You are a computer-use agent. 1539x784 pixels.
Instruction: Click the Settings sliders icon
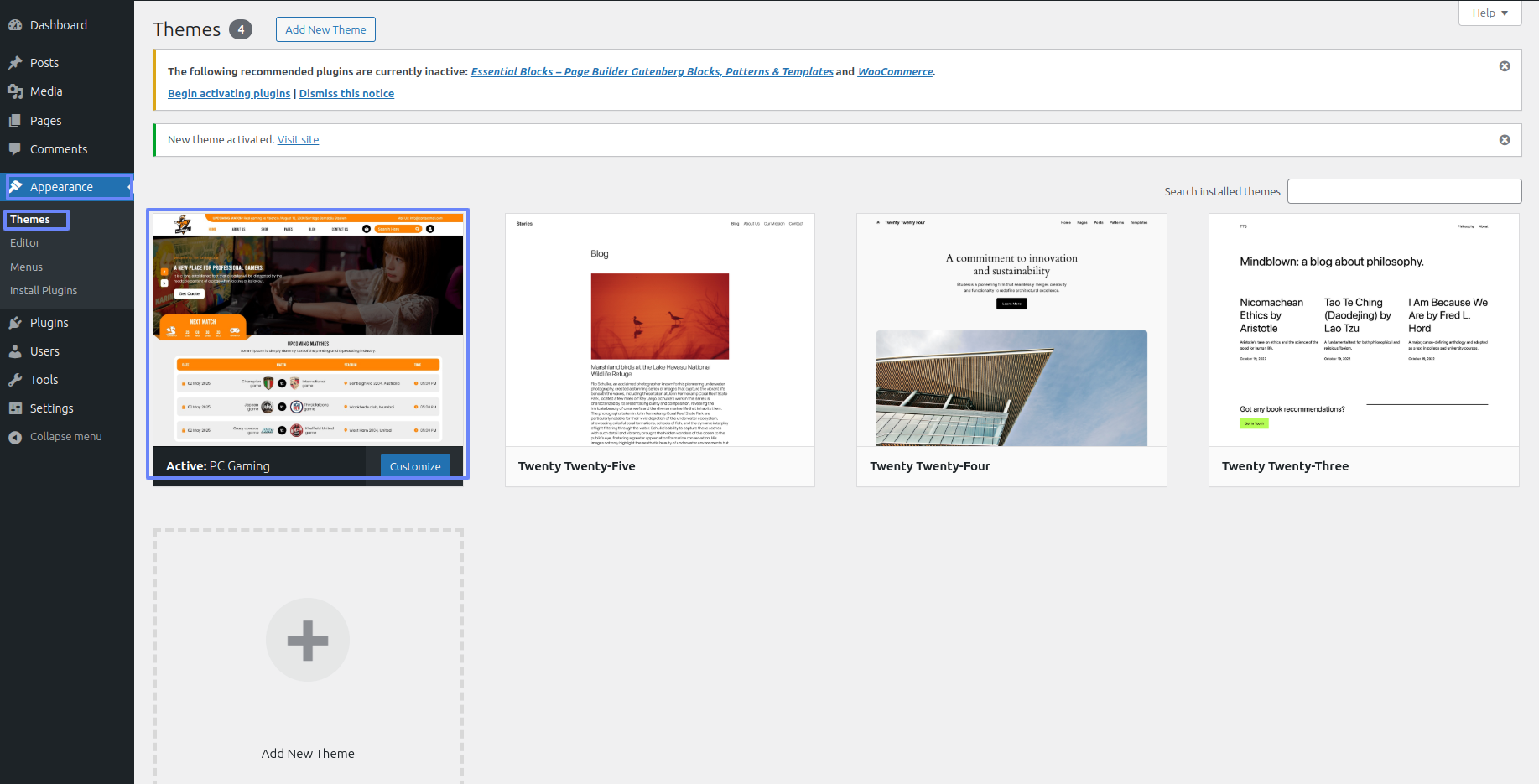pyautogui.click(x=15, y=408)
